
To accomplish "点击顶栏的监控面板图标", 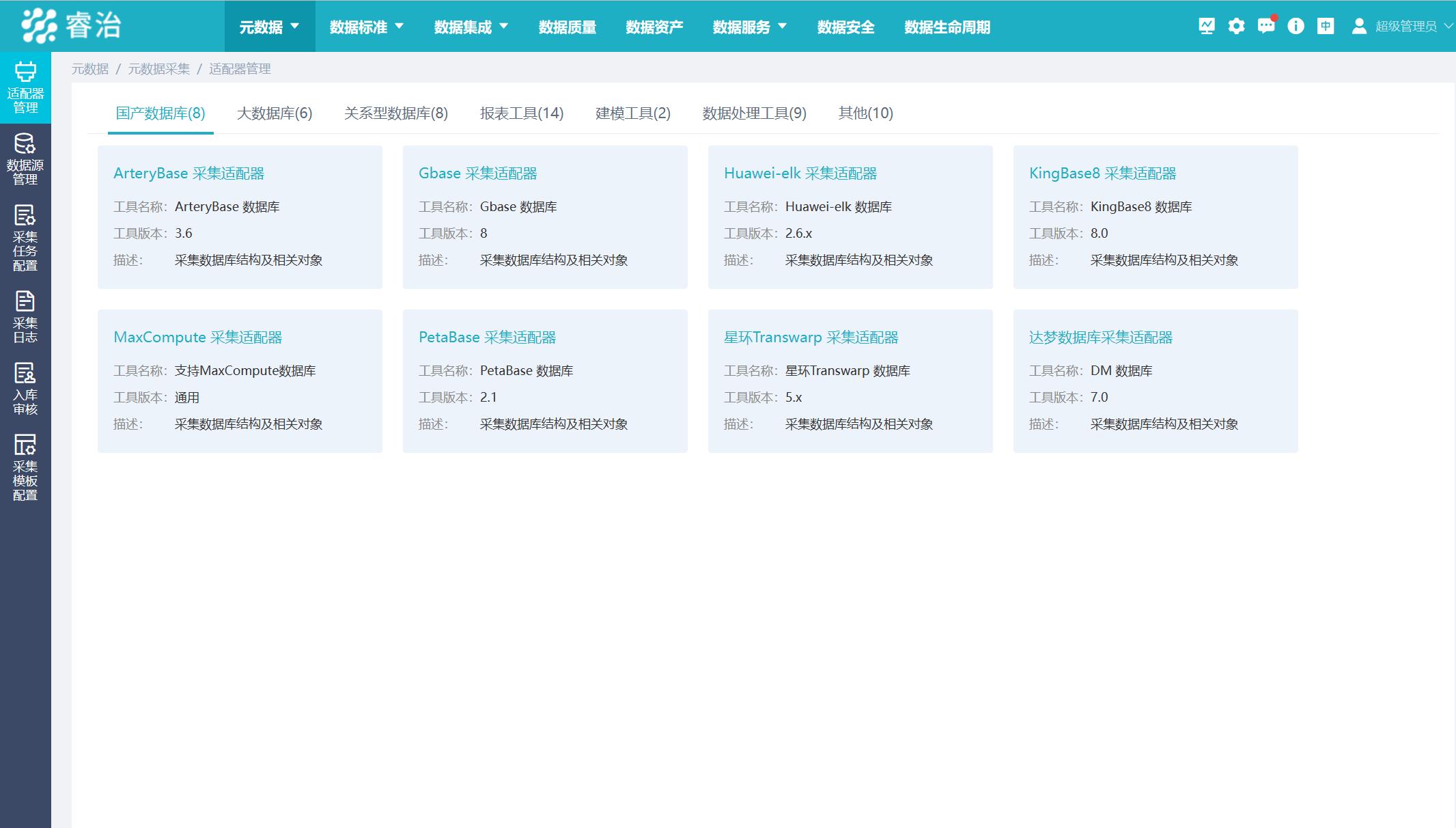I will [x=1207, y=26].
